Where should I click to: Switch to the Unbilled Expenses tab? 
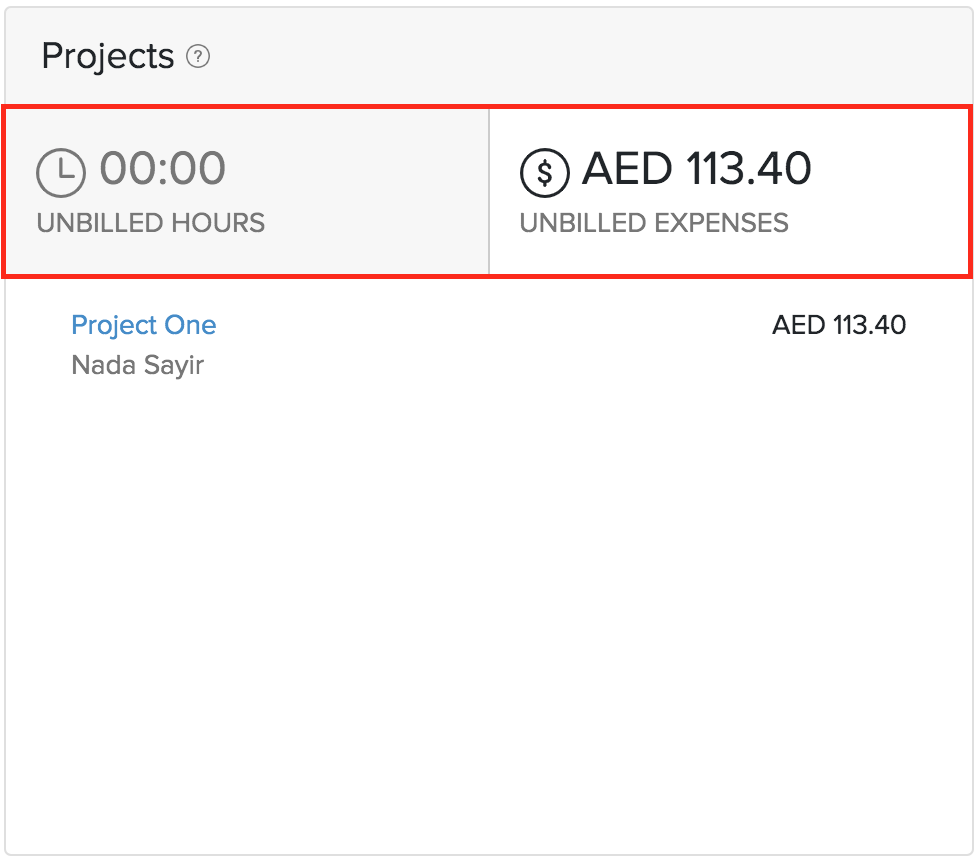point(729,192)
